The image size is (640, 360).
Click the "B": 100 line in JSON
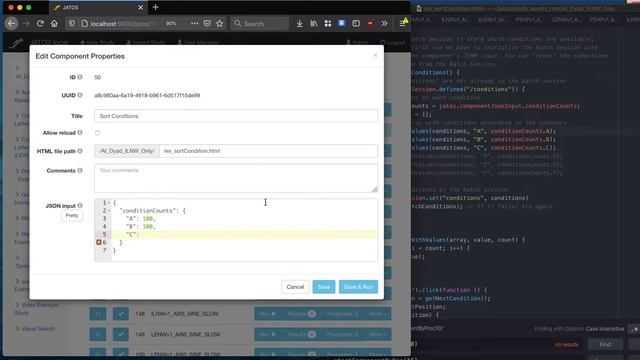(141, 227)
